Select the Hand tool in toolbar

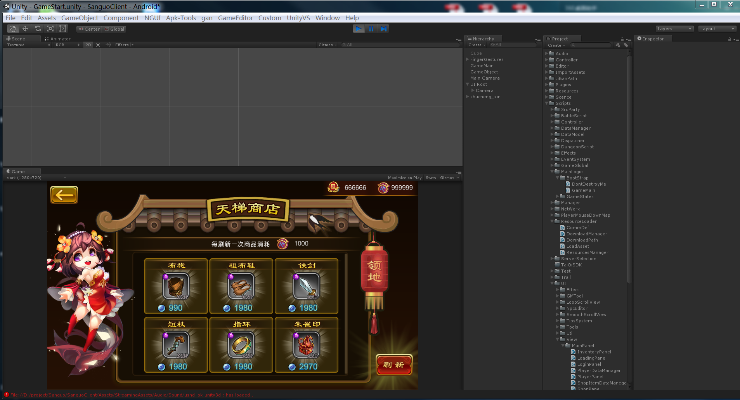pos(12,29)
